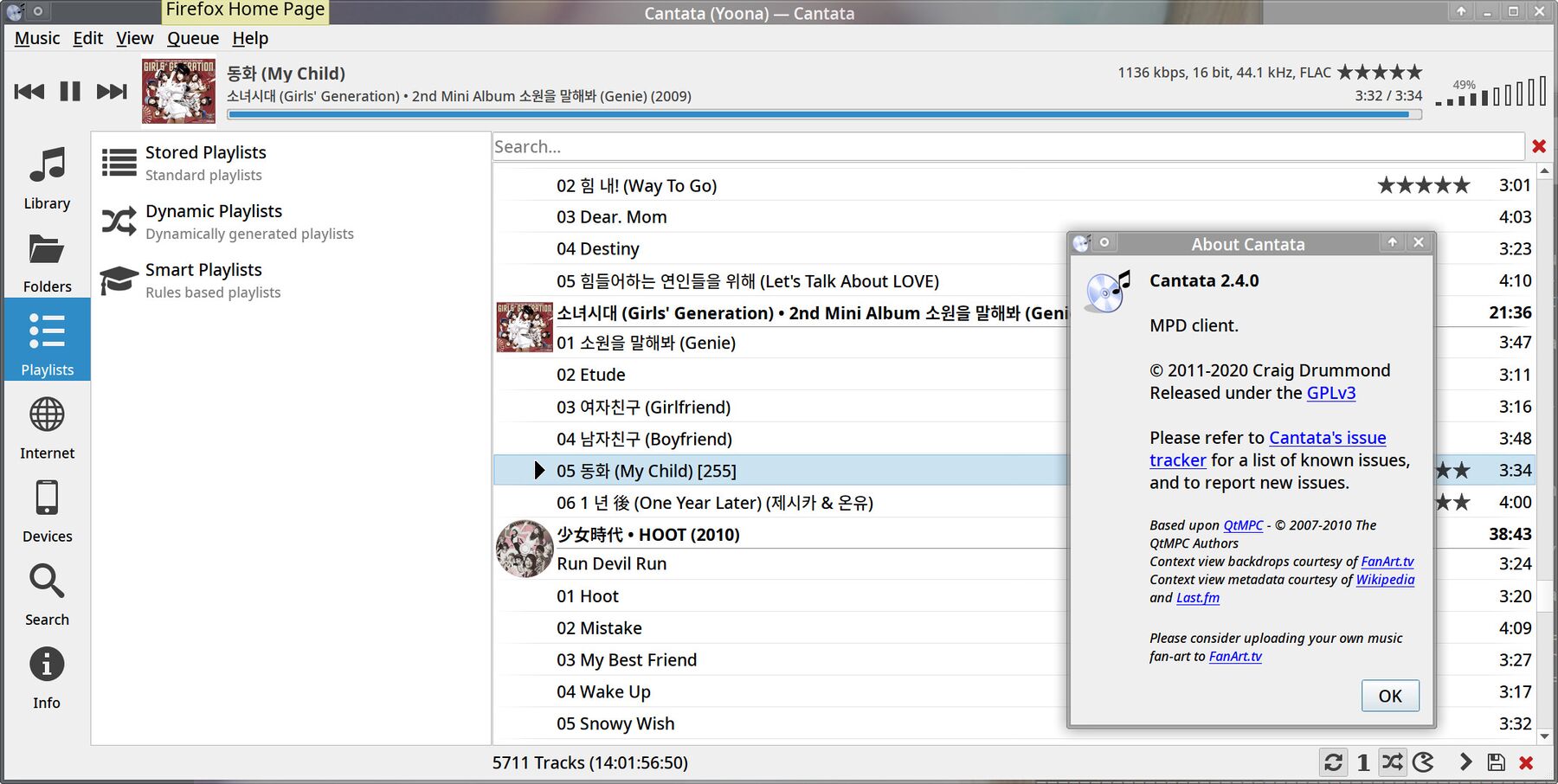This screenshot has width=1558, height=784.
Task: Skip to the previous track
Action: point(29,92)
